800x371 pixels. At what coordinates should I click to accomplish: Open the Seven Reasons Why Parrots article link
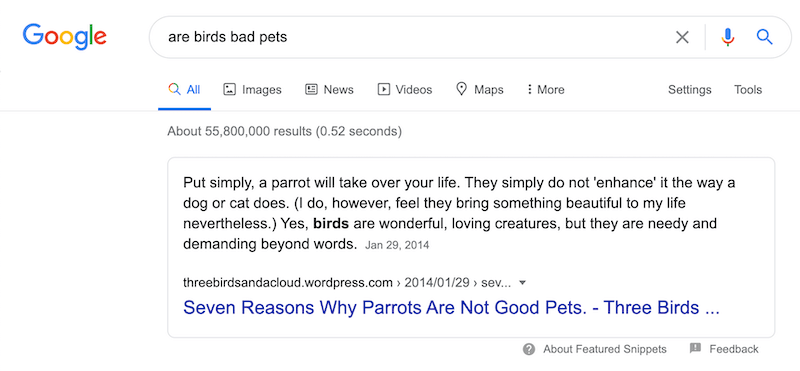coord(451,308)
